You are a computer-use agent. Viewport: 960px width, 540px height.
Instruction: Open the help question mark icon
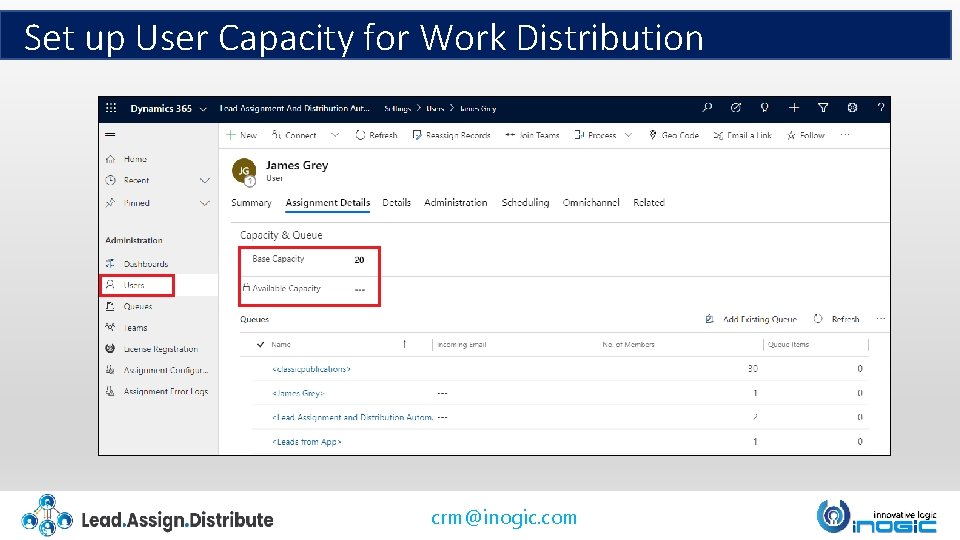pos(880,108)
